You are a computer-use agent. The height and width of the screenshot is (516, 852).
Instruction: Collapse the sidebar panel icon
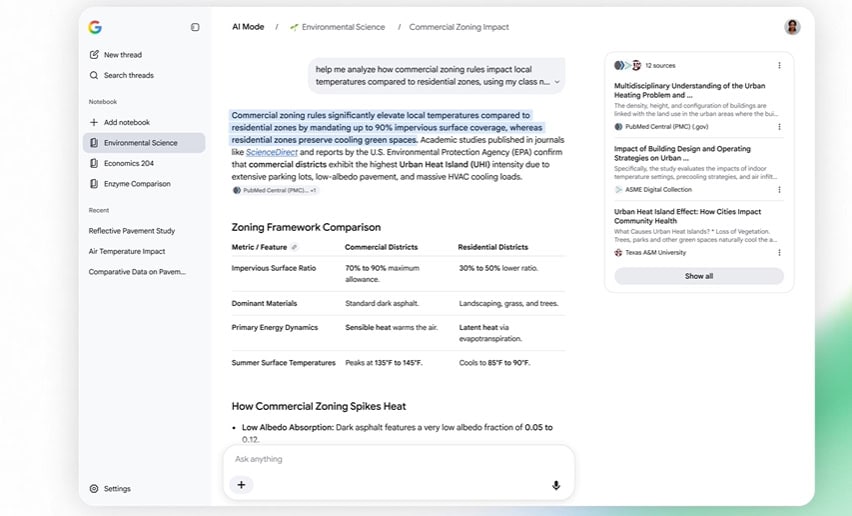point(195,27)
